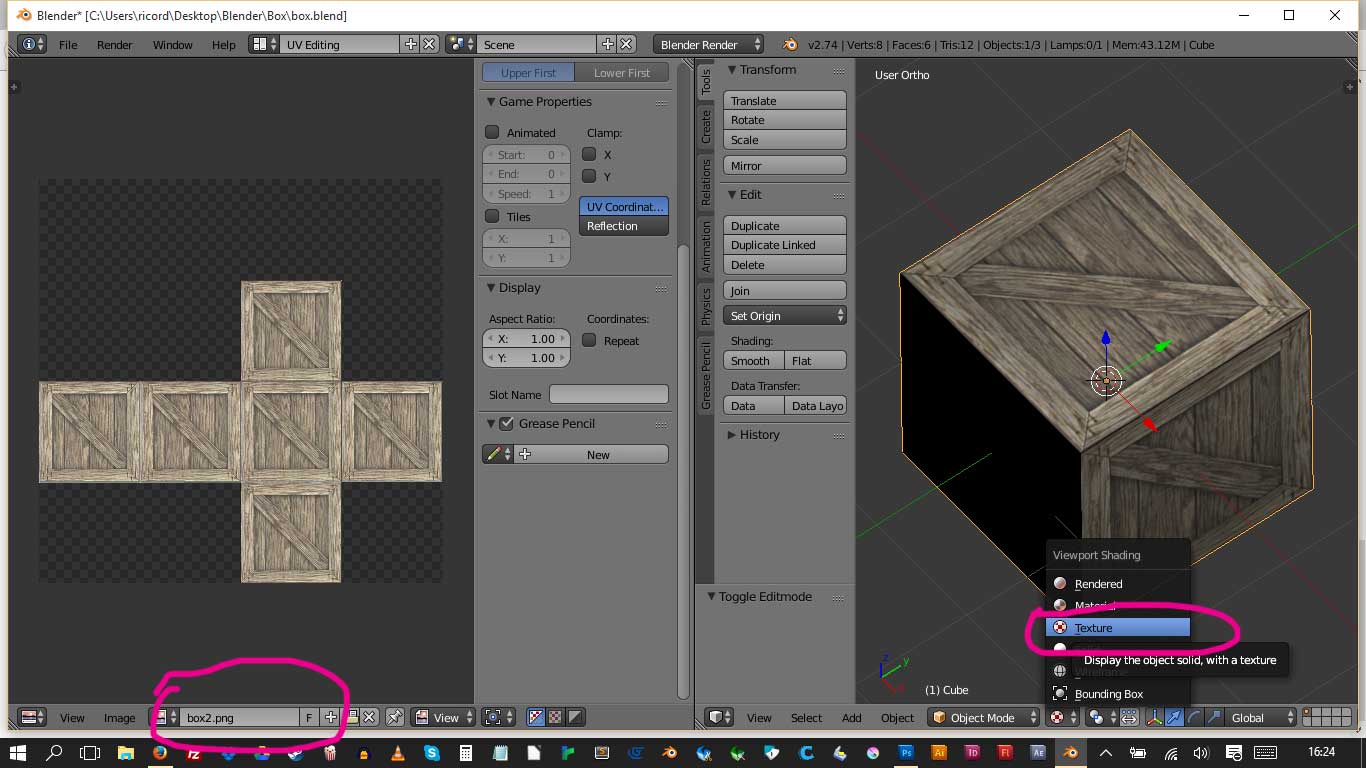1366x768 pixels.
Task: Add a new screen layout
Action: [x=410, y=44]
